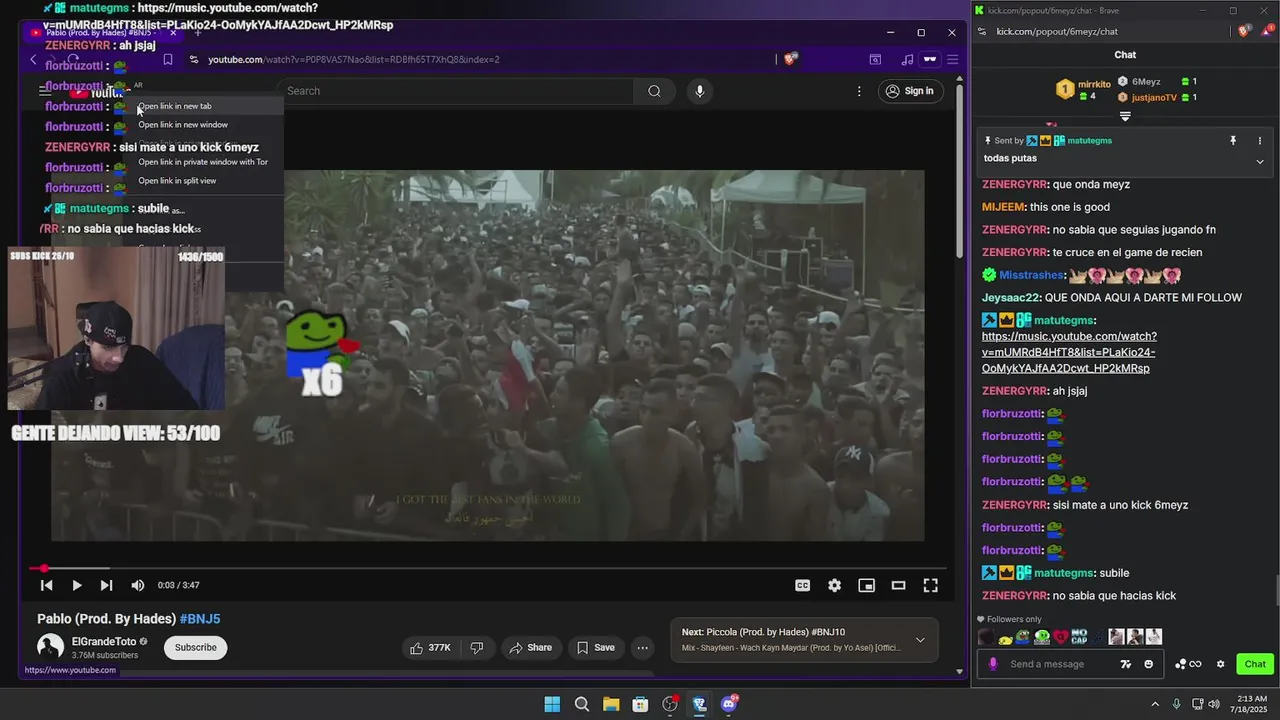Unpin the pinned message in Kick chat
Image resolution: width=1280 pixels, height=720 pixels.
1233,141
